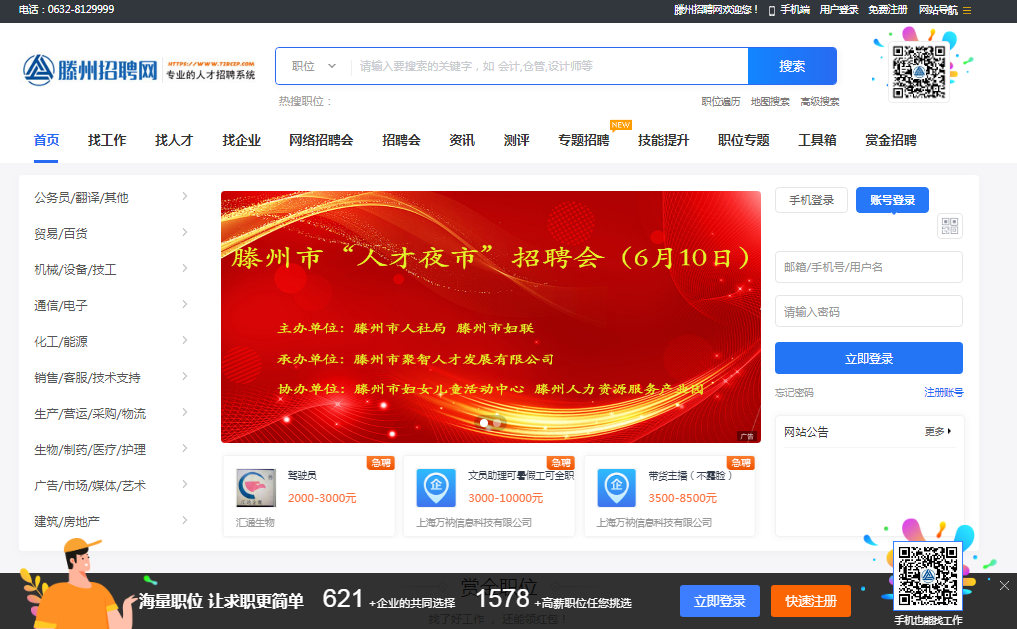
Task: Click the 手机端 phone icon in top bar
Action: pos(772,10)
